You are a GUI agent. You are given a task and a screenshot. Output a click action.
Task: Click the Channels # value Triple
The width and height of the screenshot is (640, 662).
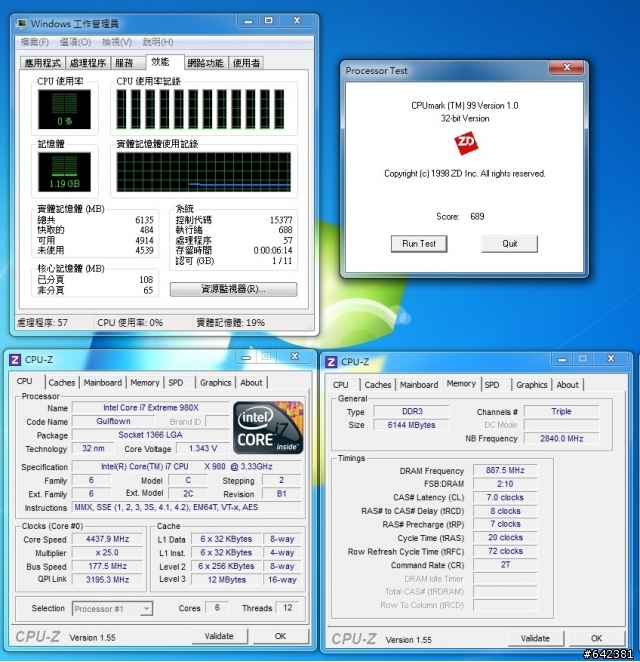tap(561, 411)
